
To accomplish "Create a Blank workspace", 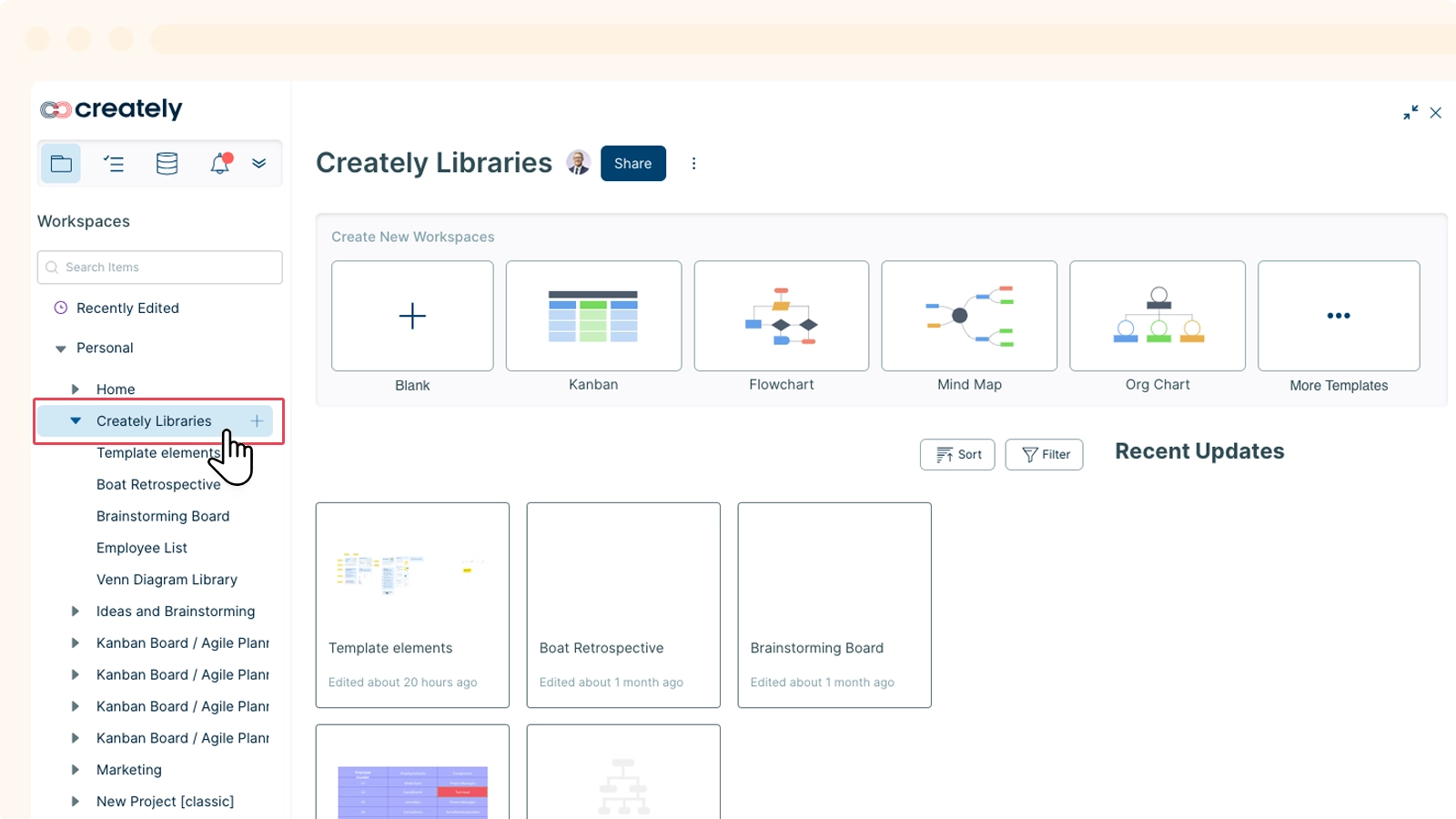I will tap(412, 316).
